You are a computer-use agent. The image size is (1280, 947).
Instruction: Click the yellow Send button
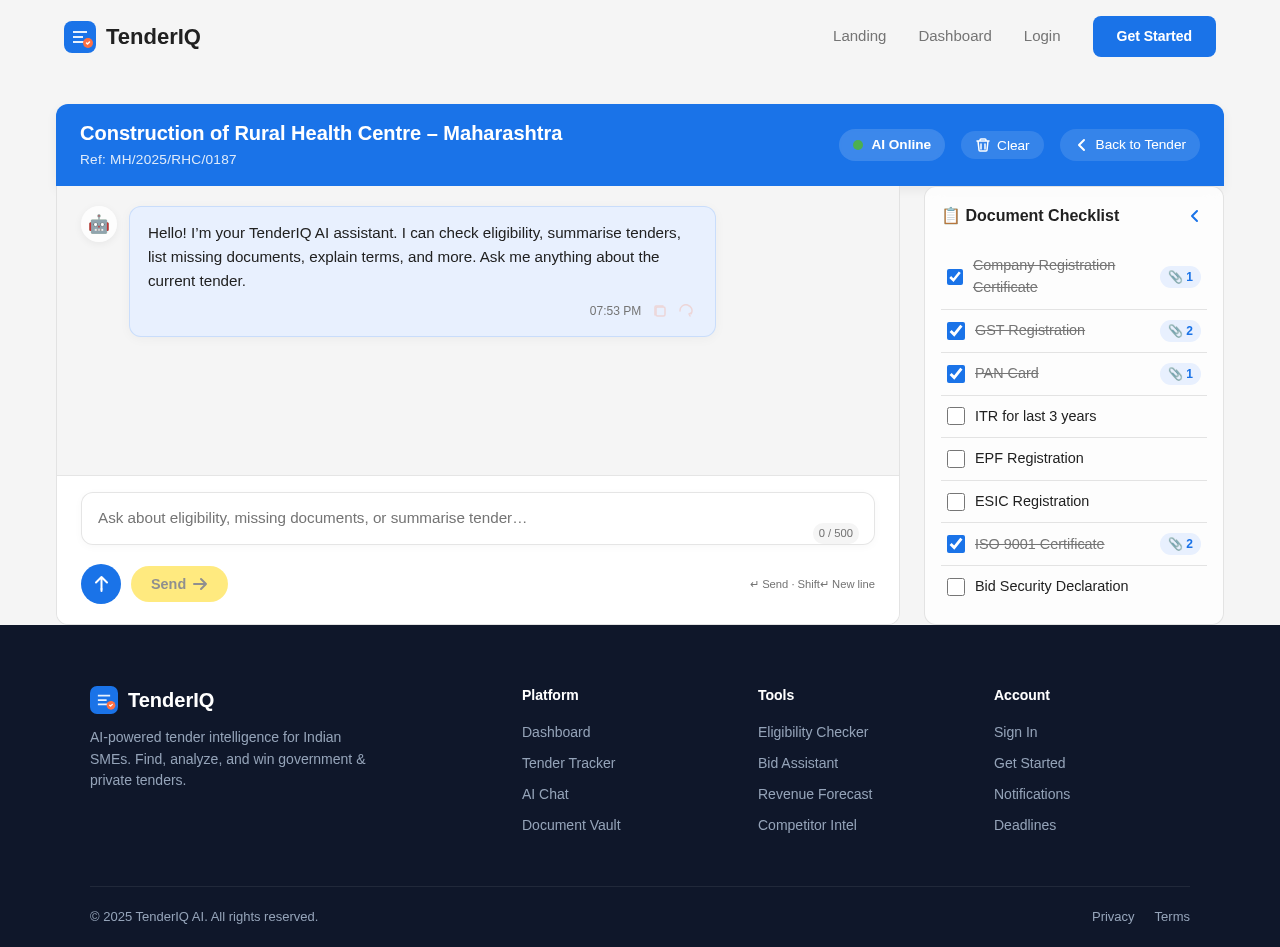[x=179, y=584]
